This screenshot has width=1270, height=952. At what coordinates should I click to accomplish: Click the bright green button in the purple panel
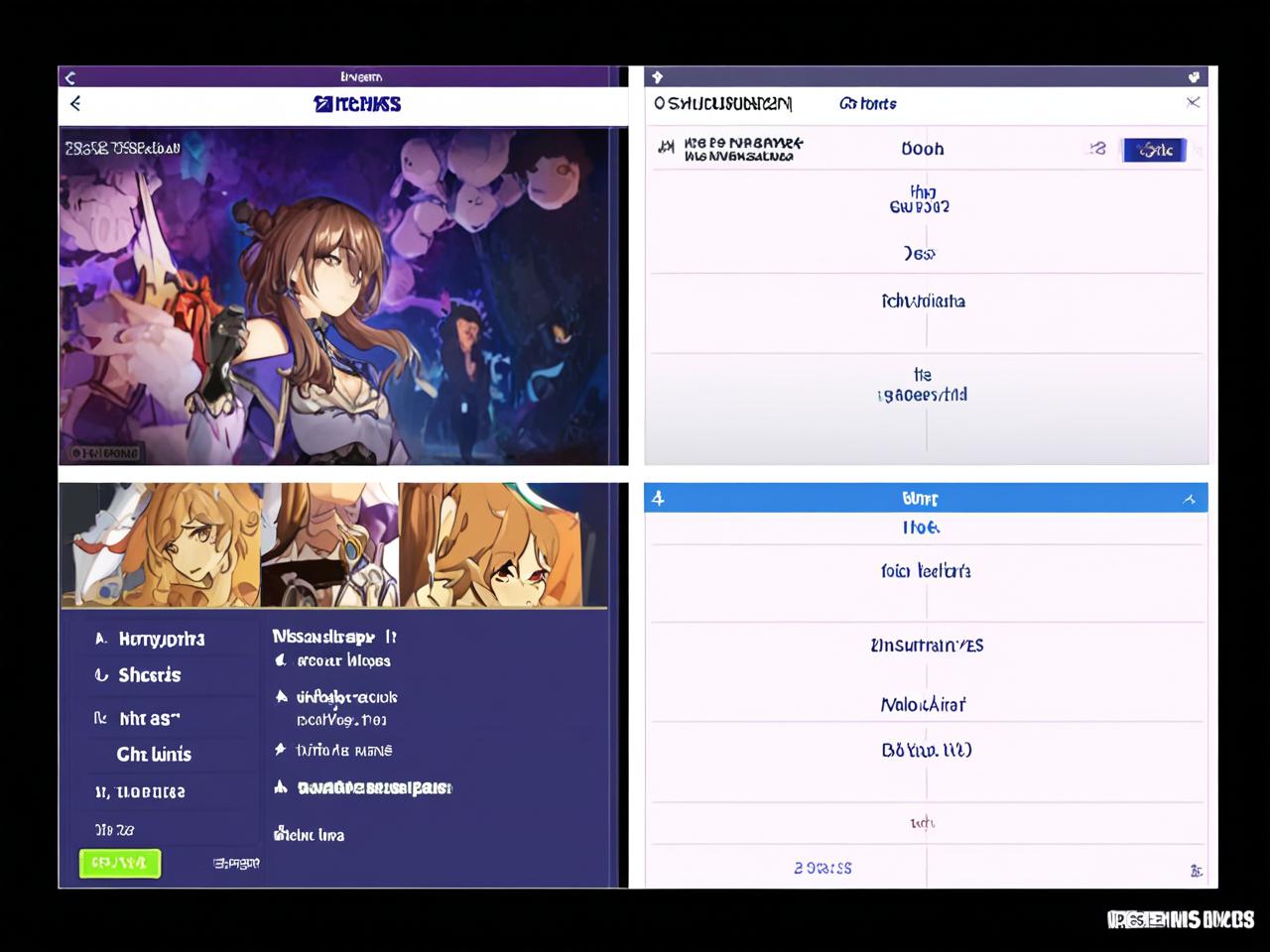(x=119, y=863)
